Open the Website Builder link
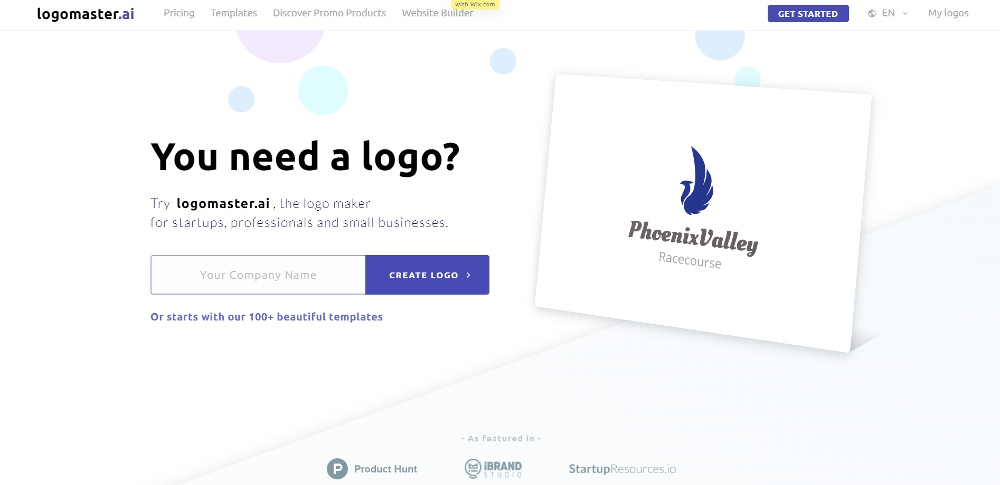Viewport: 1000px width, 485px height. [438, 13]
